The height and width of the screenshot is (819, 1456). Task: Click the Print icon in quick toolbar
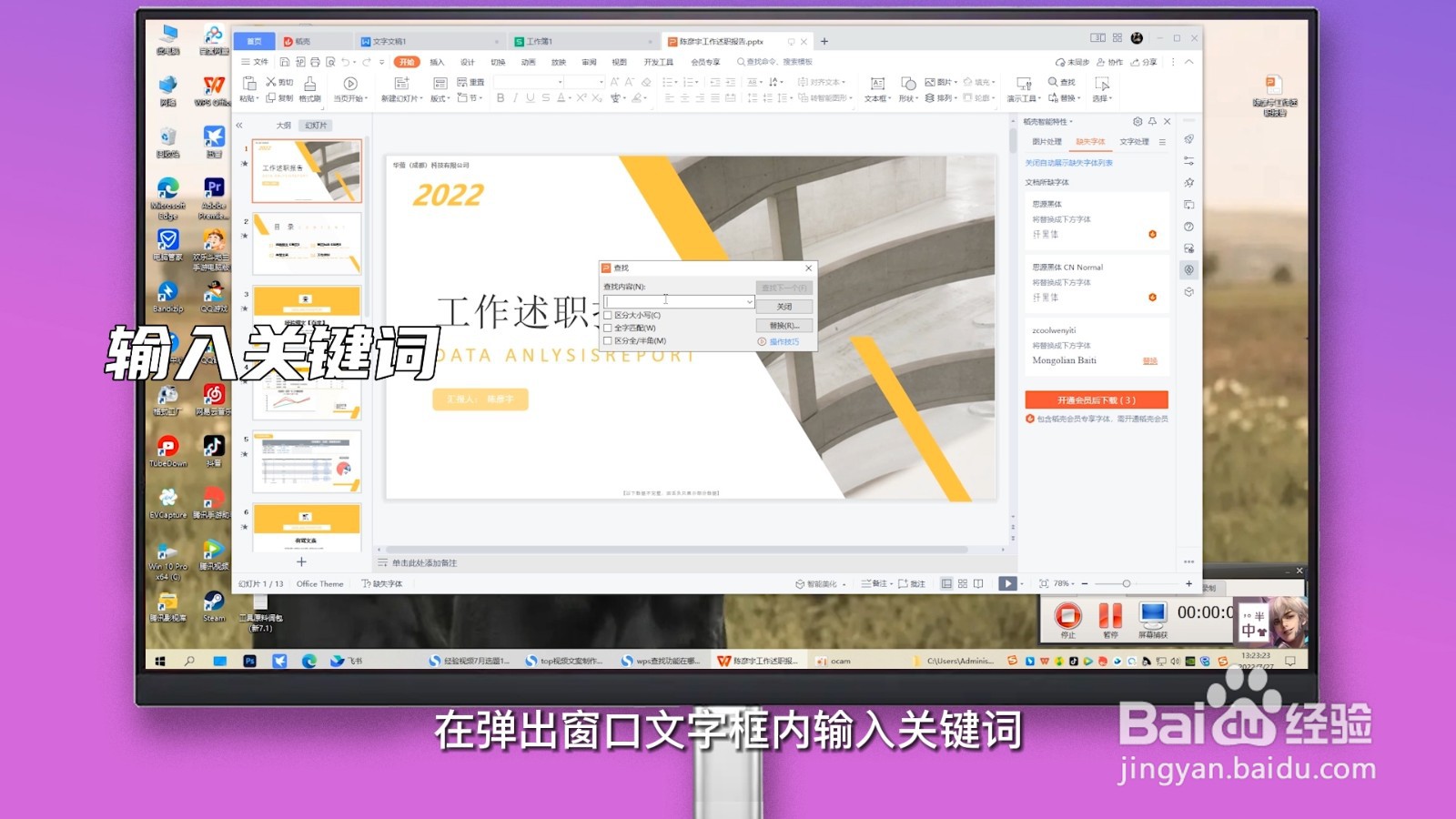click(x=315, y=62)
